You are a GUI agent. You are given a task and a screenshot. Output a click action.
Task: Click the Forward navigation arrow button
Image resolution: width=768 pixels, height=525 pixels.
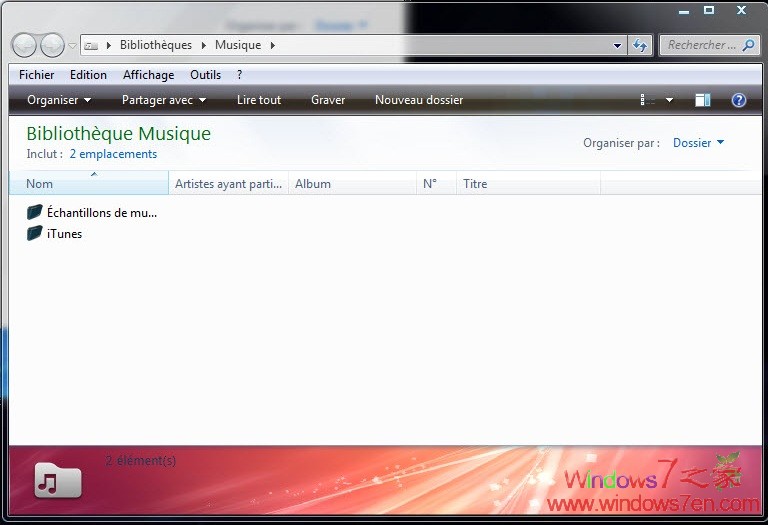point(52,46)
